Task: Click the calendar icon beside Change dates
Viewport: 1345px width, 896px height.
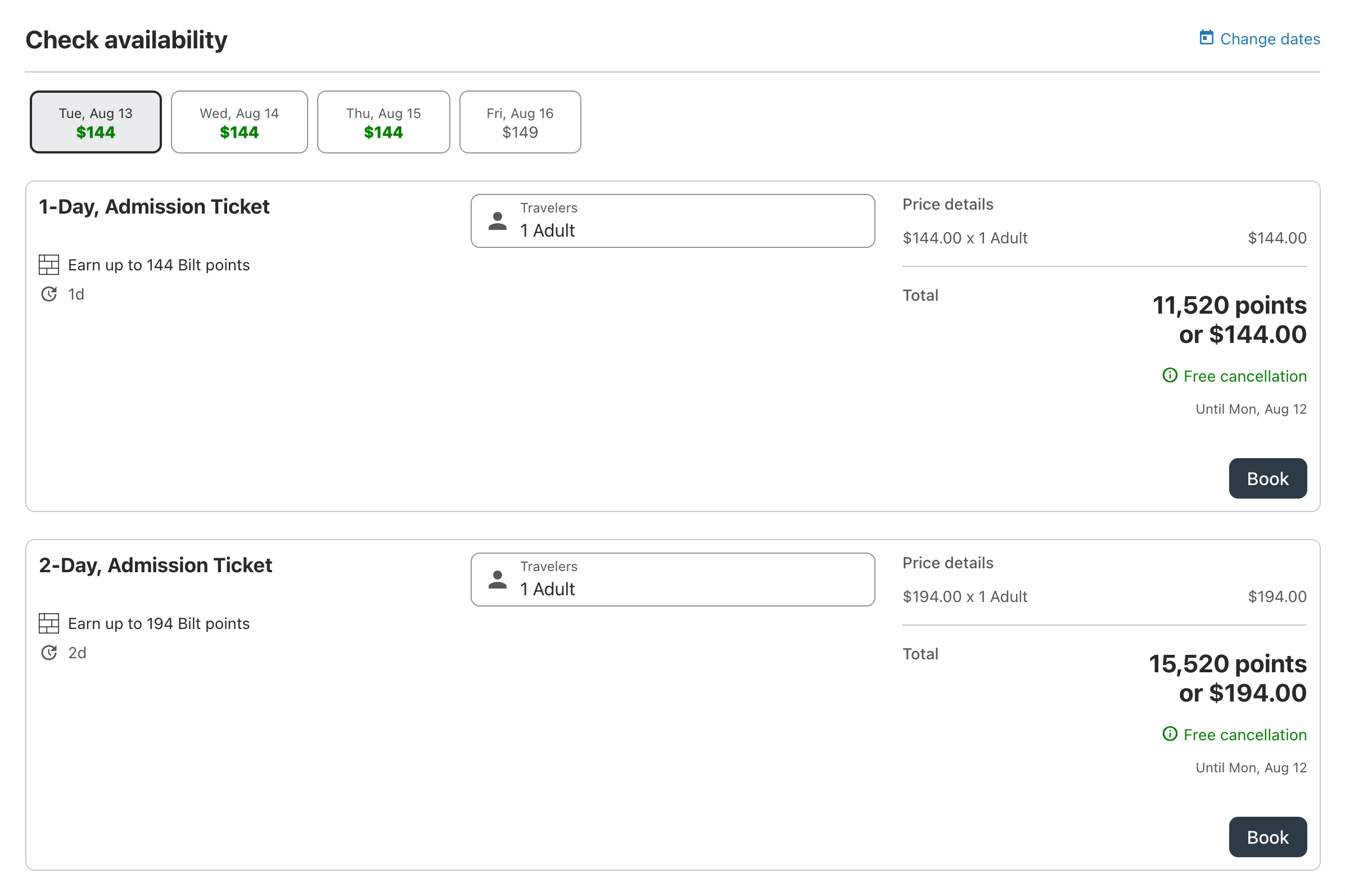Action: [1206, 38]
